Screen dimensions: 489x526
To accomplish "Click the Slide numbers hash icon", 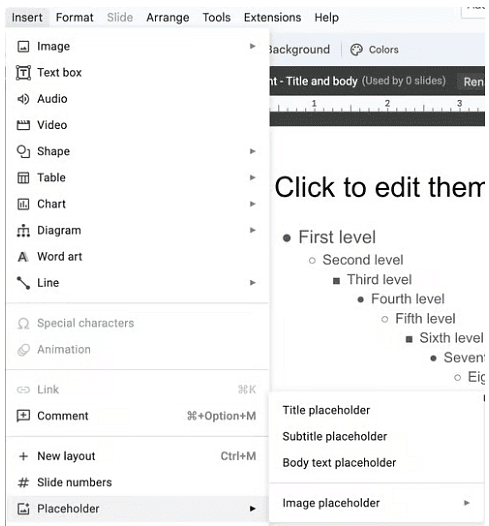I will tap(23, 482).
